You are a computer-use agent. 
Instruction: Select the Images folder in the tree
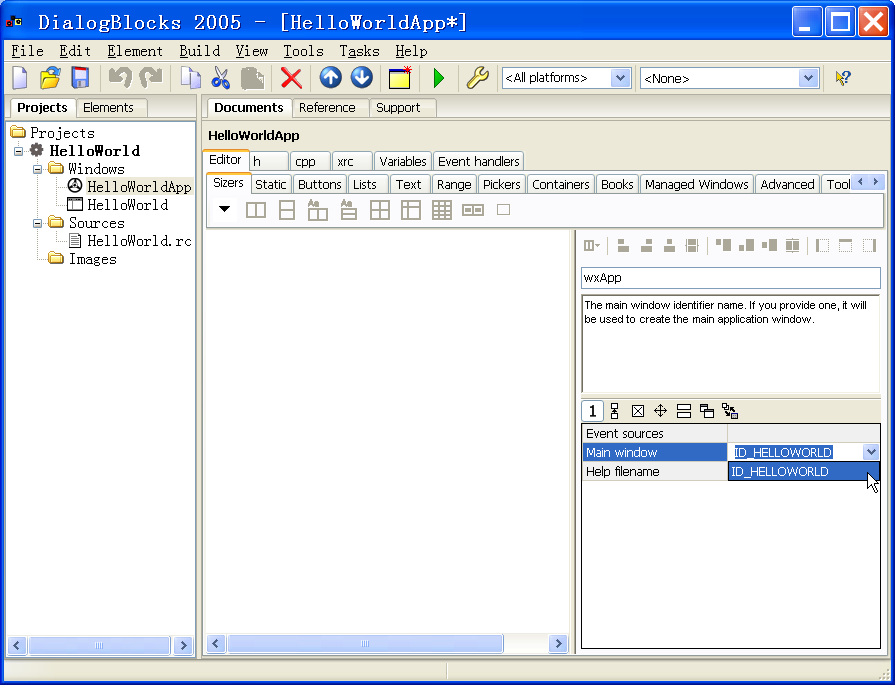[92, 259]
